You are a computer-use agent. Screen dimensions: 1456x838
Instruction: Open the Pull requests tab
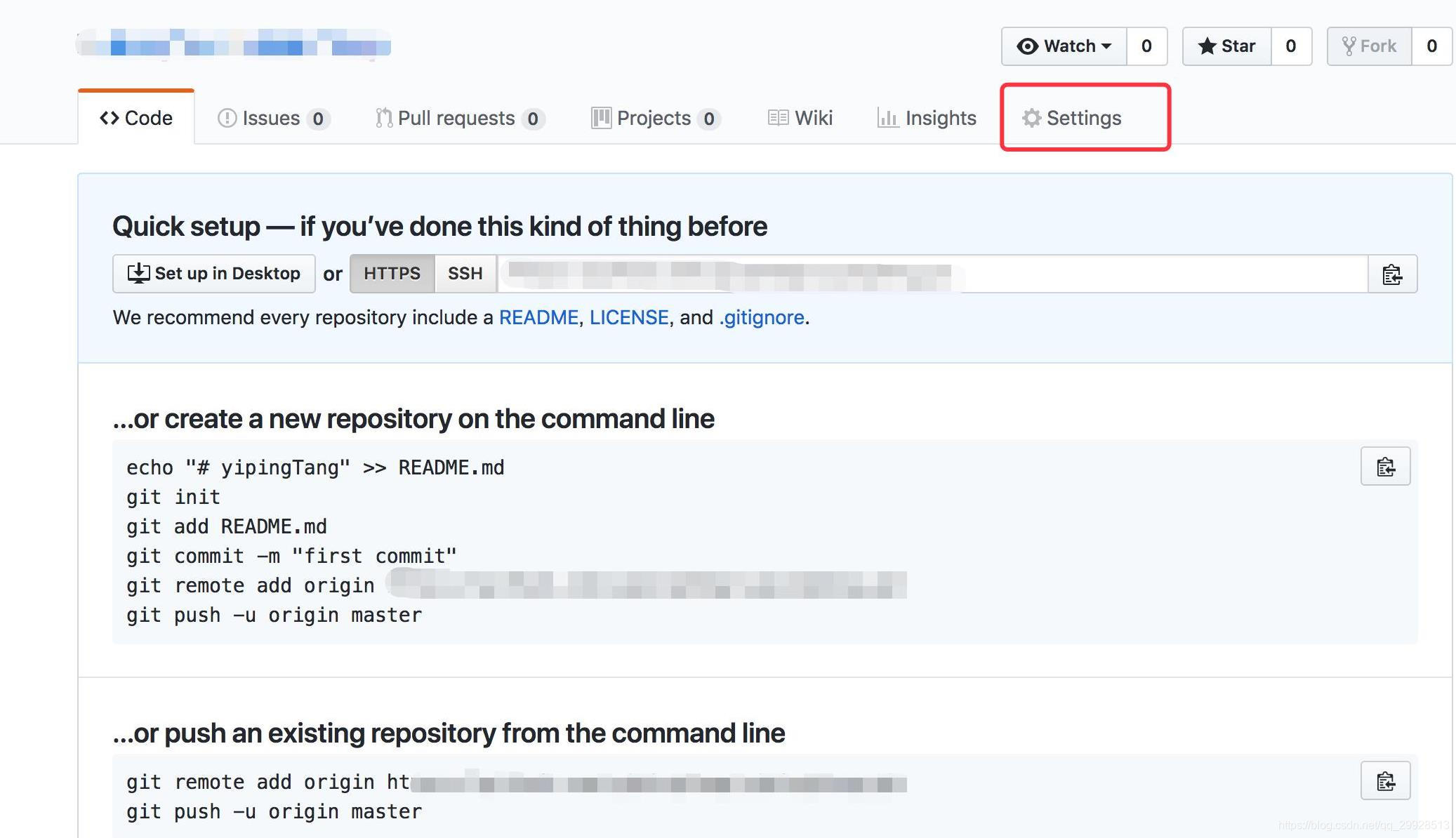460,118
